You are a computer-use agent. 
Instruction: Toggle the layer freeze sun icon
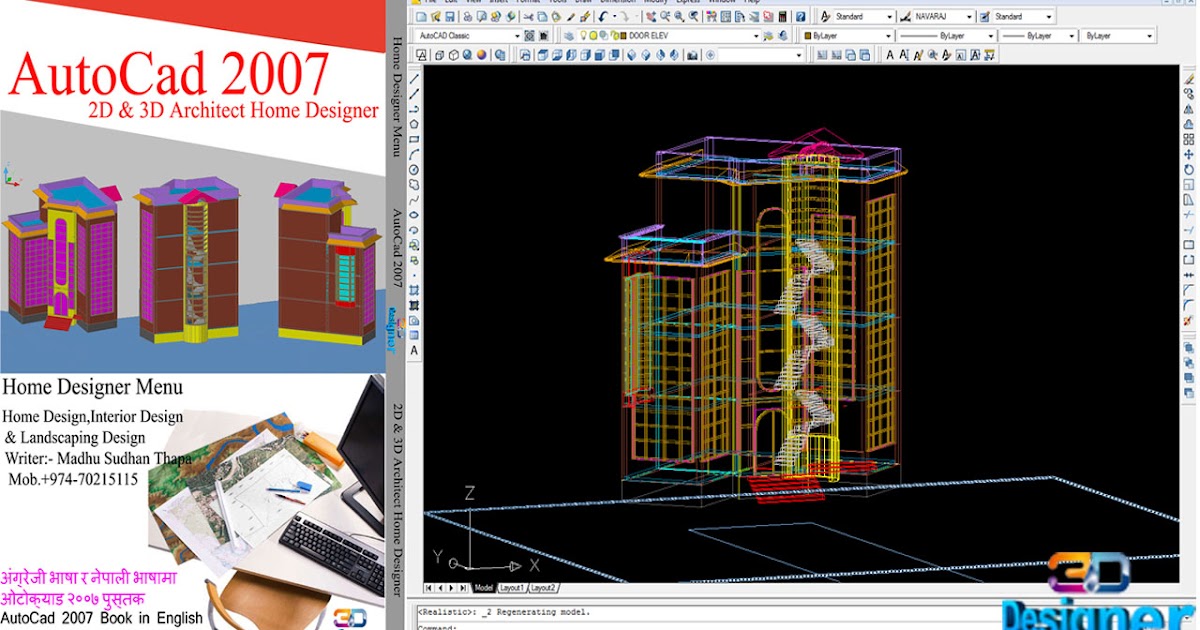pyautogui.click(x=593, y=35)
